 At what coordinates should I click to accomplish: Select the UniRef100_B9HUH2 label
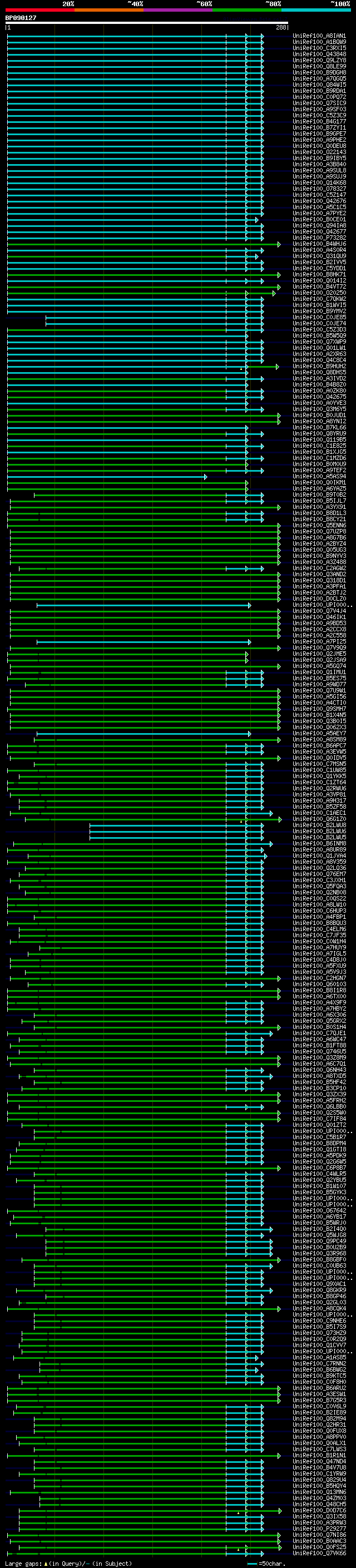point(319,367)
